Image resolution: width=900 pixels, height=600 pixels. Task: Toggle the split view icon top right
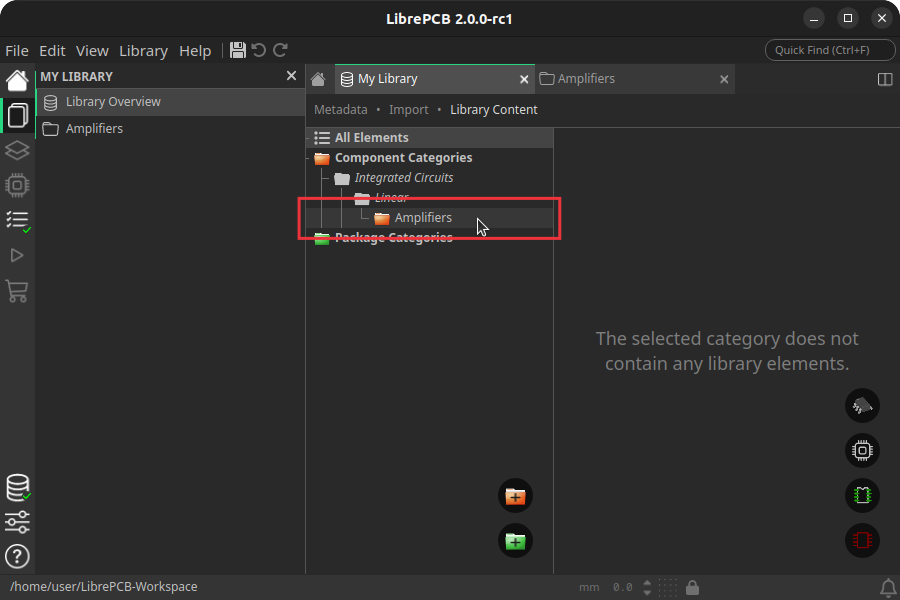pyautogui.click(x=885, y=78)
